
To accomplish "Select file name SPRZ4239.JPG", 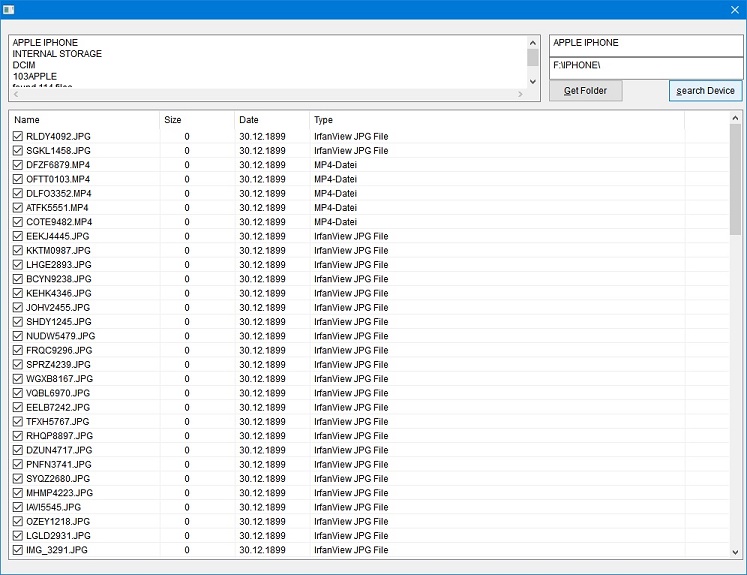I will [x=58, y=364].
